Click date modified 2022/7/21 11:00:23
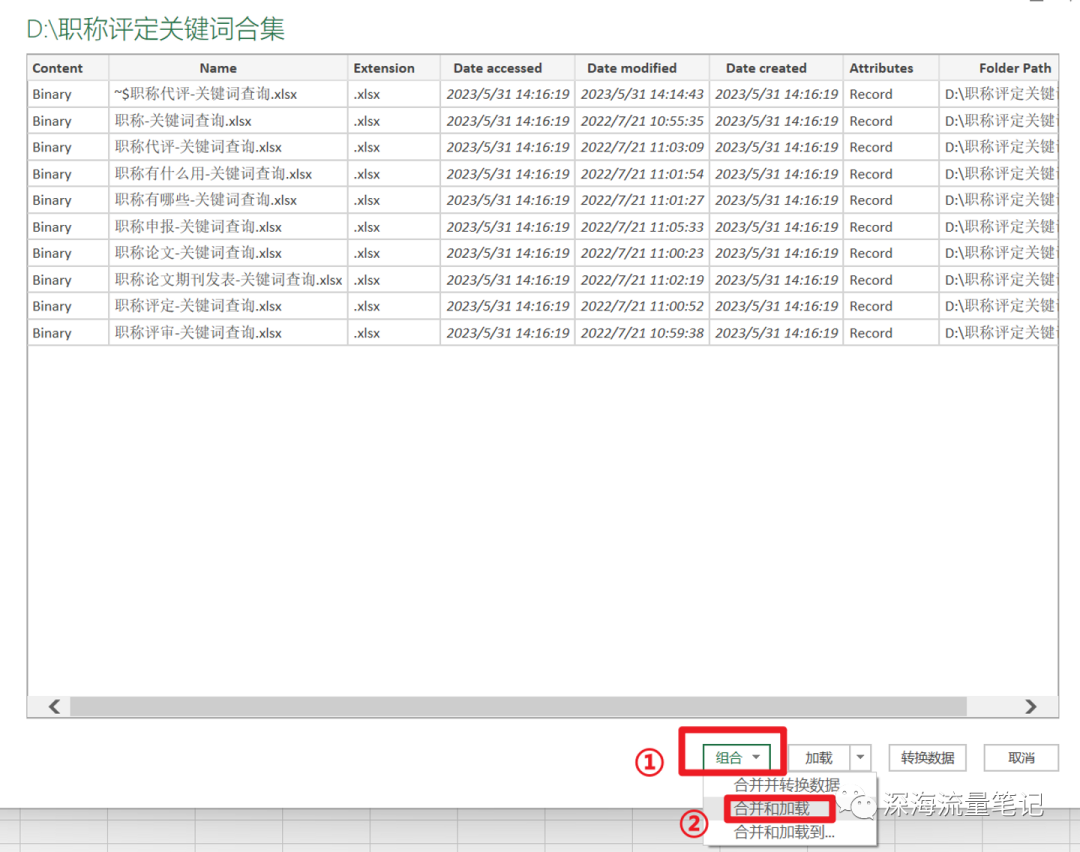This screenshot has height=852, width=1080. 642,253
